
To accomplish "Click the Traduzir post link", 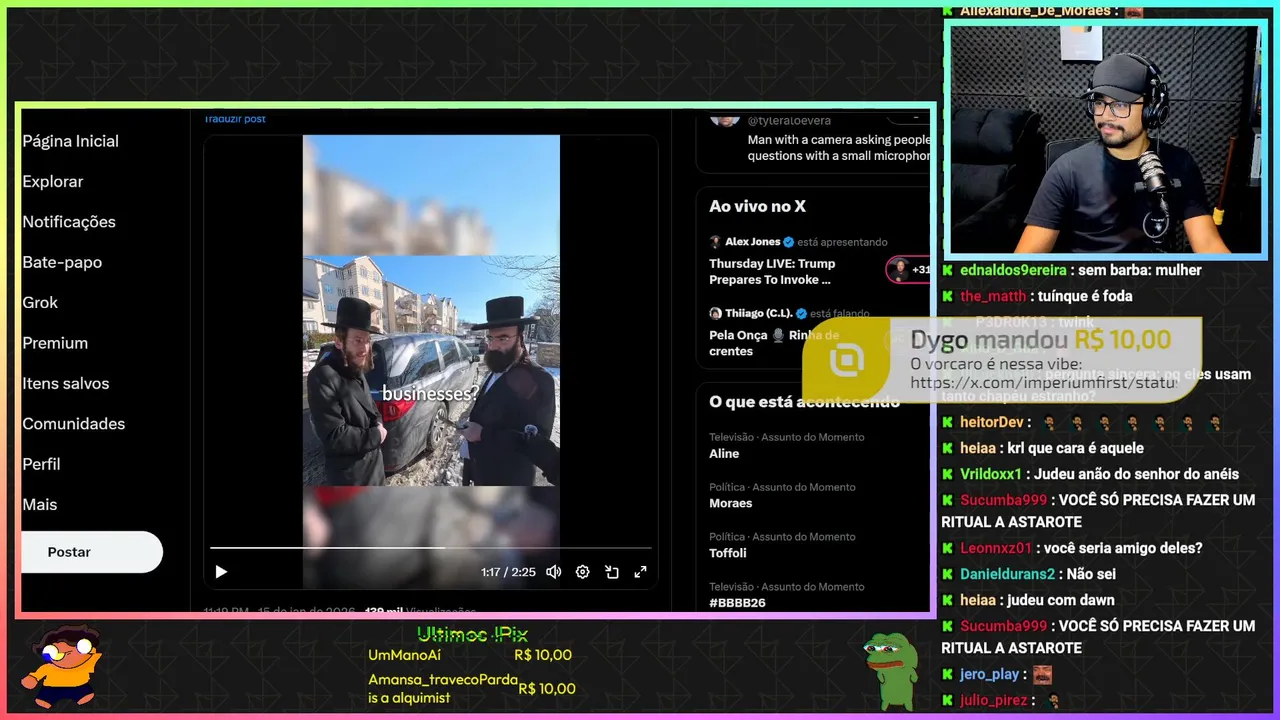I will [235, 119].
